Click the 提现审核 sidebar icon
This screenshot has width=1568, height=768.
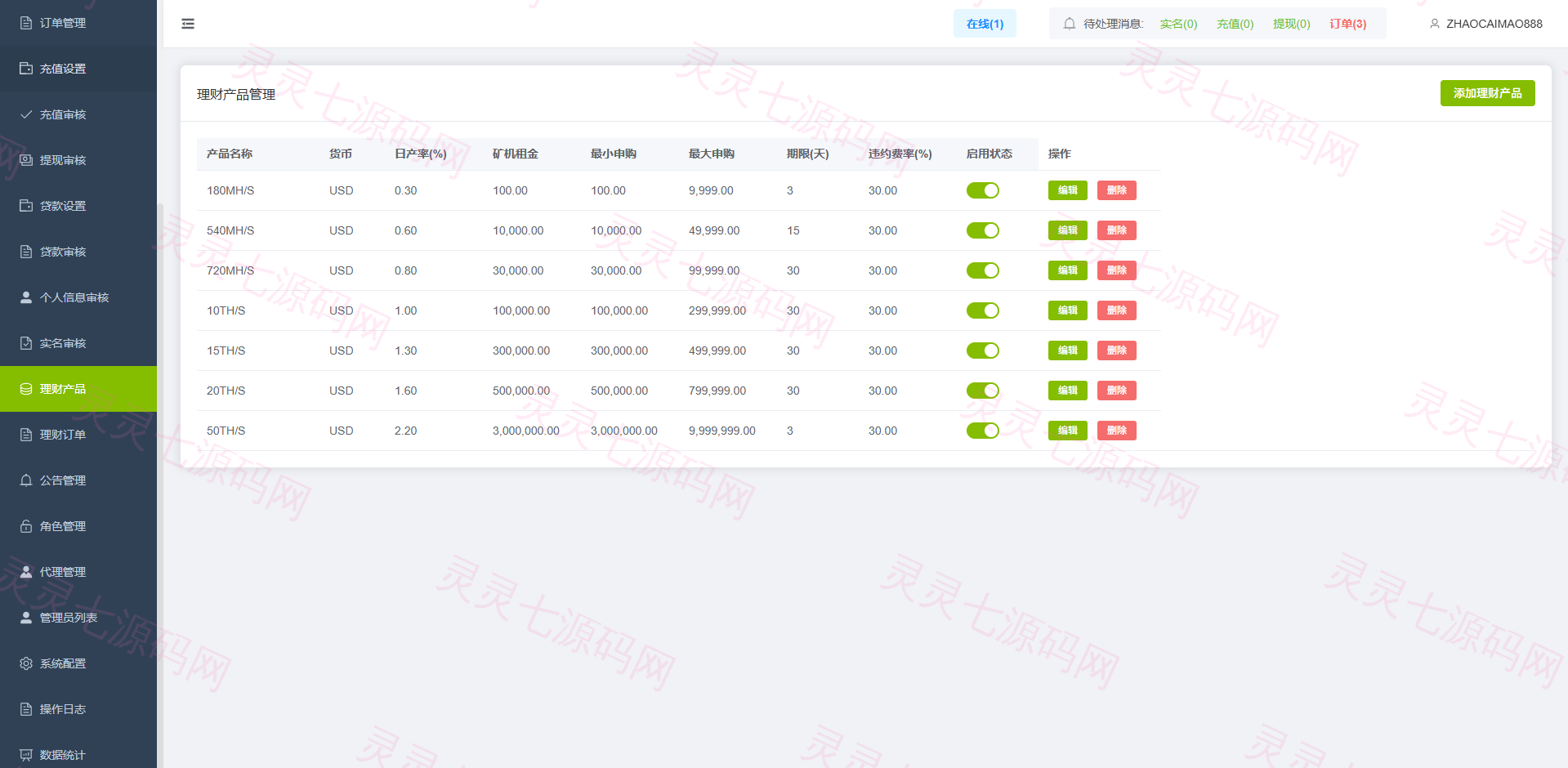coord(26,160)
